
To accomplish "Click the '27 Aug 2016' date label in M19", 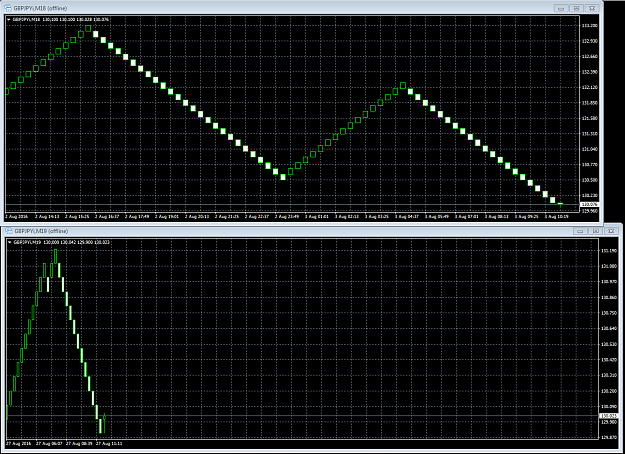I will [18, 443].
